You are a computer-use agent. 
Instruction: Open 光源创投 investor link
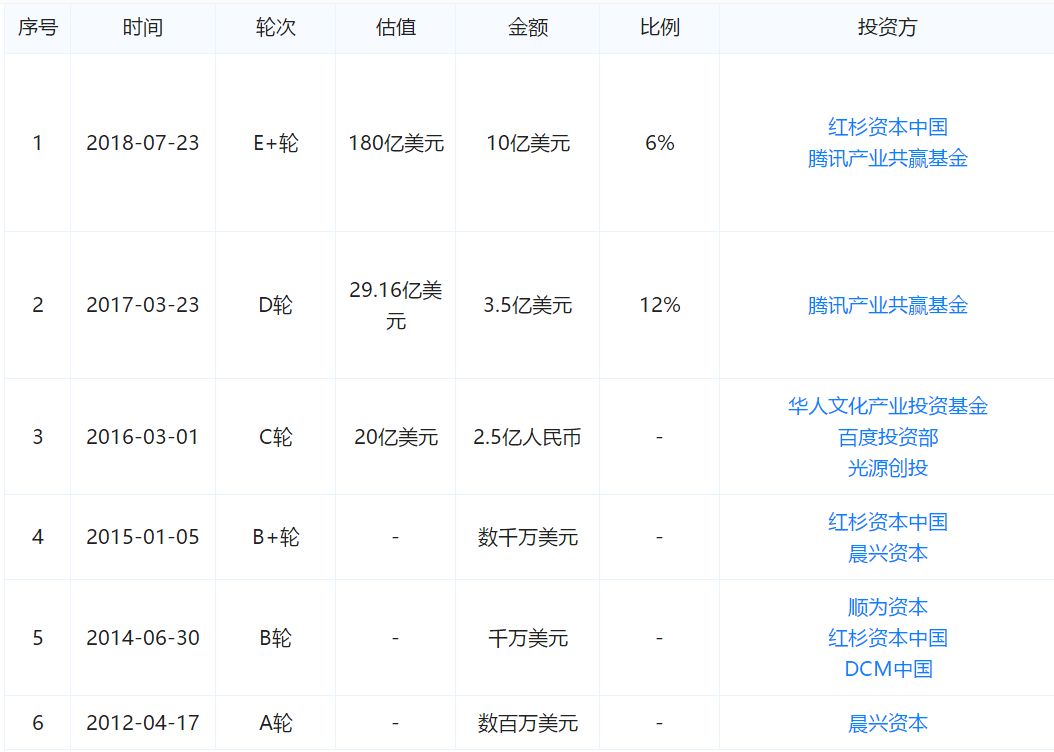click(x=887, y=468)
